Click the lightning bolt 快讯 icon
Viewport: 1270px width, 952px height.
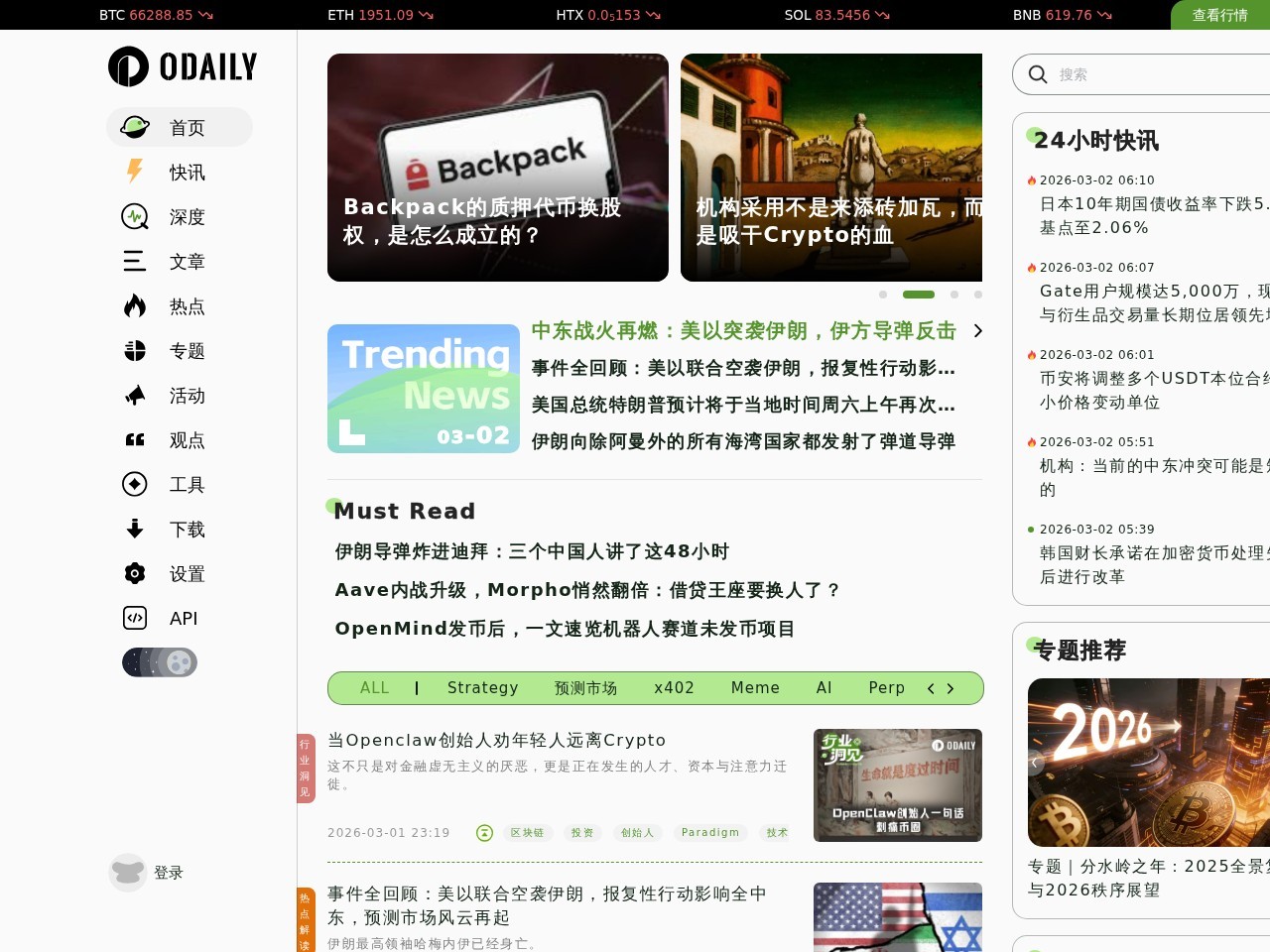tap(135, 172)
